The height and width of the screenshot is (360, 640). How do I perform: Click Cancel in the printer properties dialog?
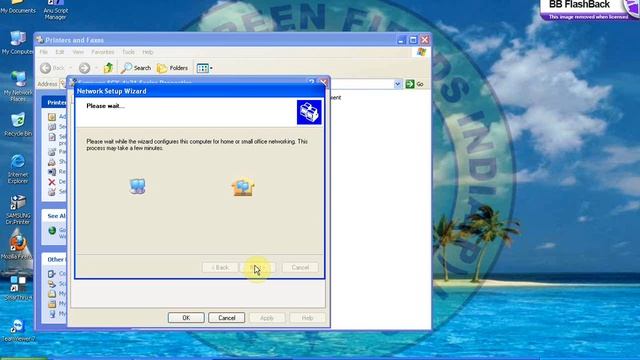227,318
